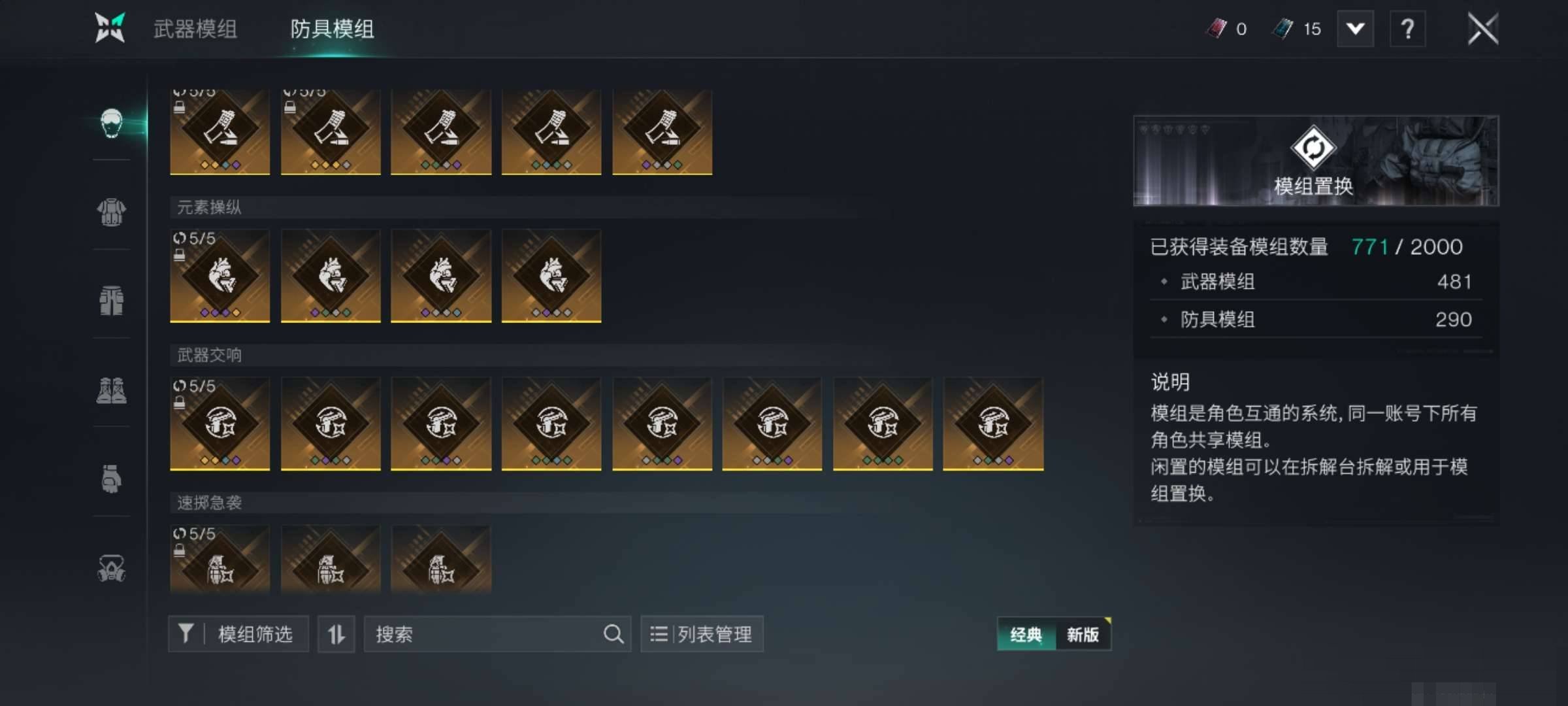Screen dimensions: 1568x706
Task: Expand the currency dropdown arrow
Action: (1356, 29)
